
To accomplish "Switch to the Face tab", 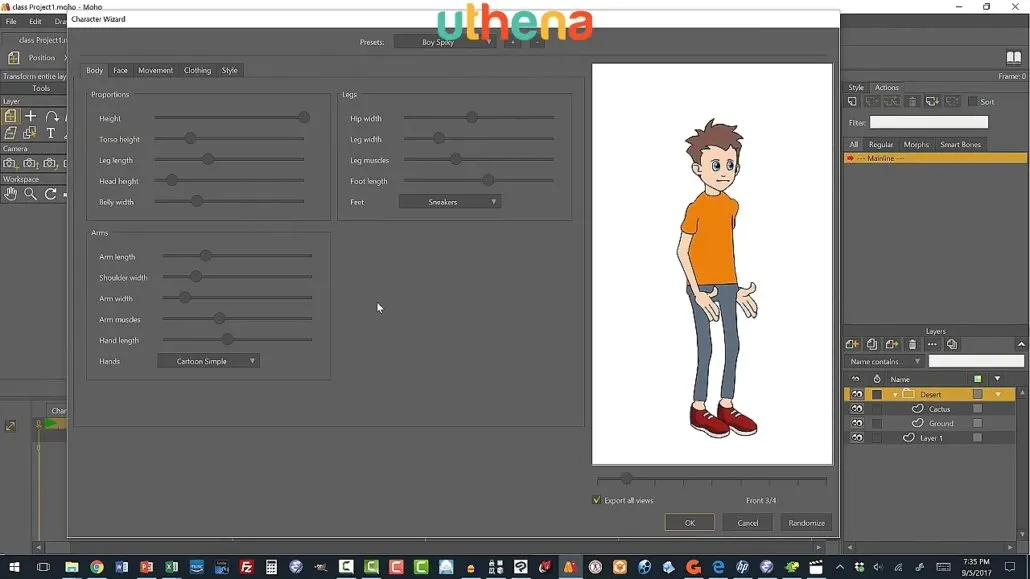I will [x=120, y=70].
